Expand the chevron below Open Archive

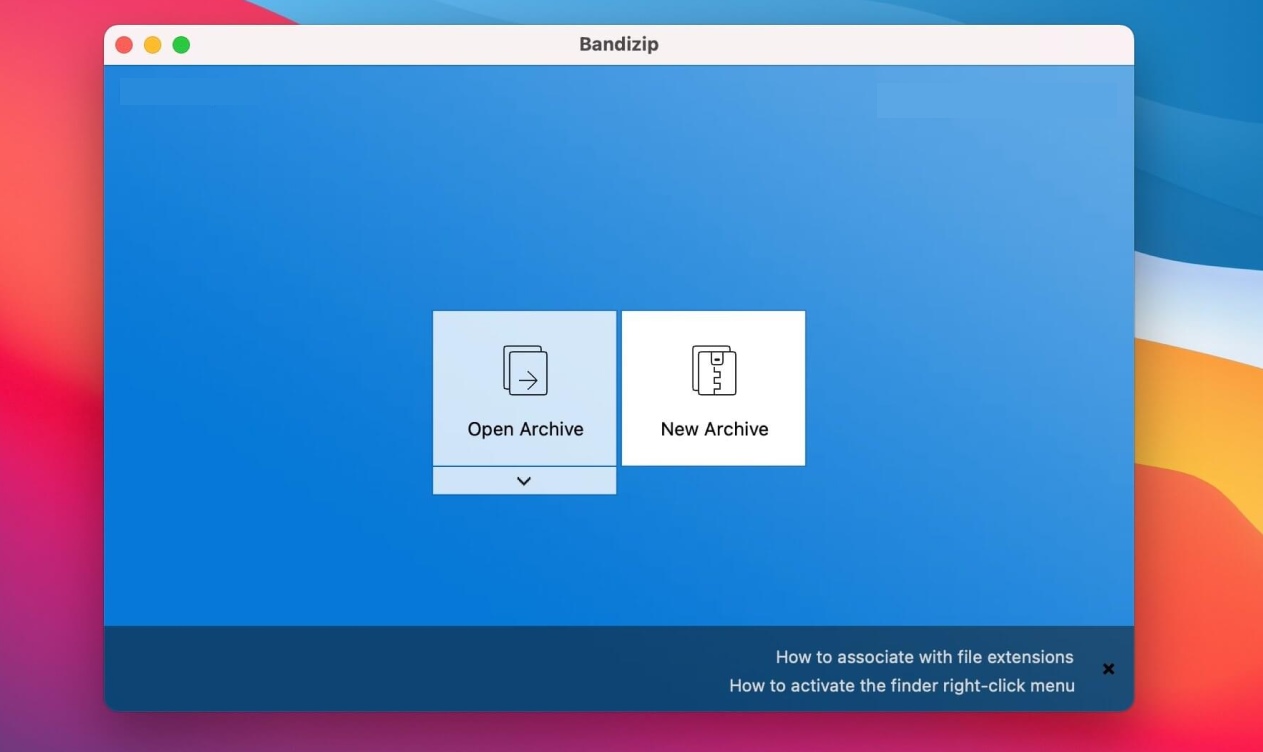[x=524, y=481]
